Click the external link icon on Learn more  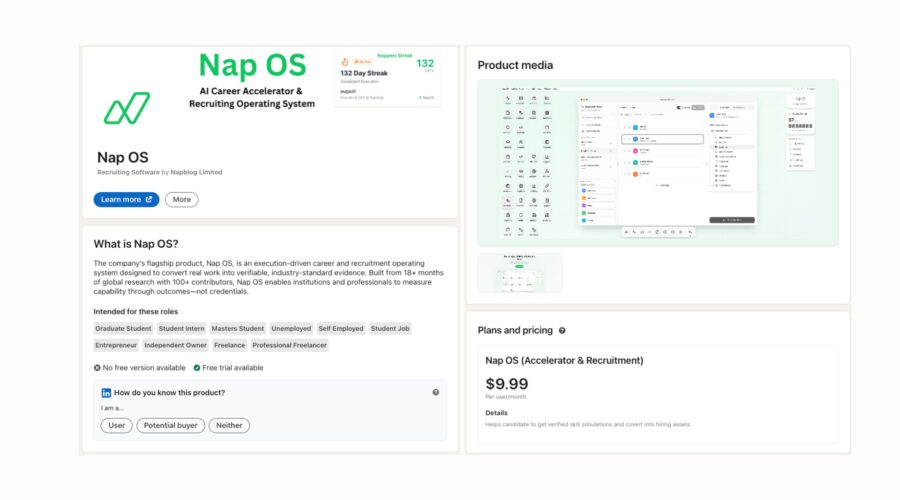[x=149, y=199]
